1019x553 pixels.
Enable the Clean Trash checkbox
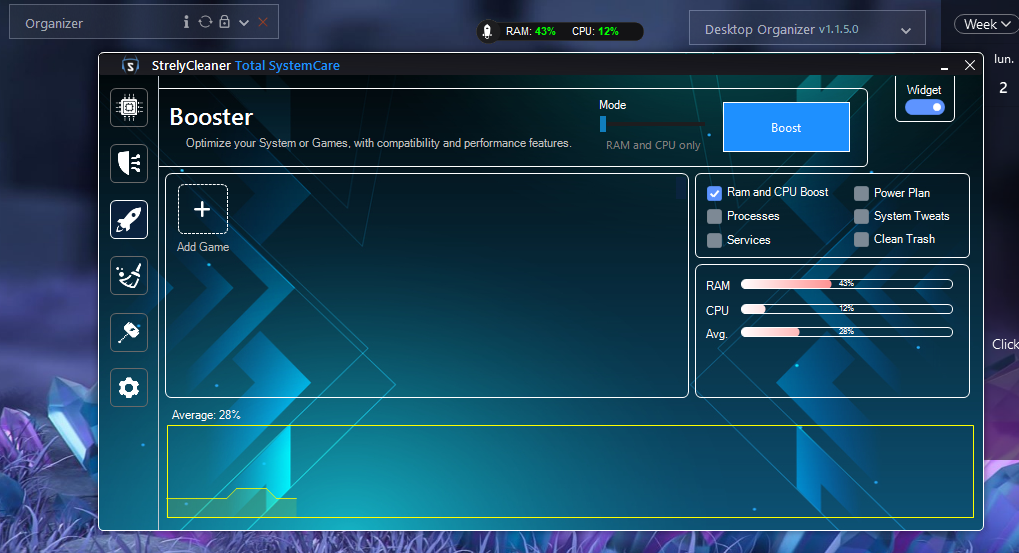pyautogui.click(x=861, y=239)
